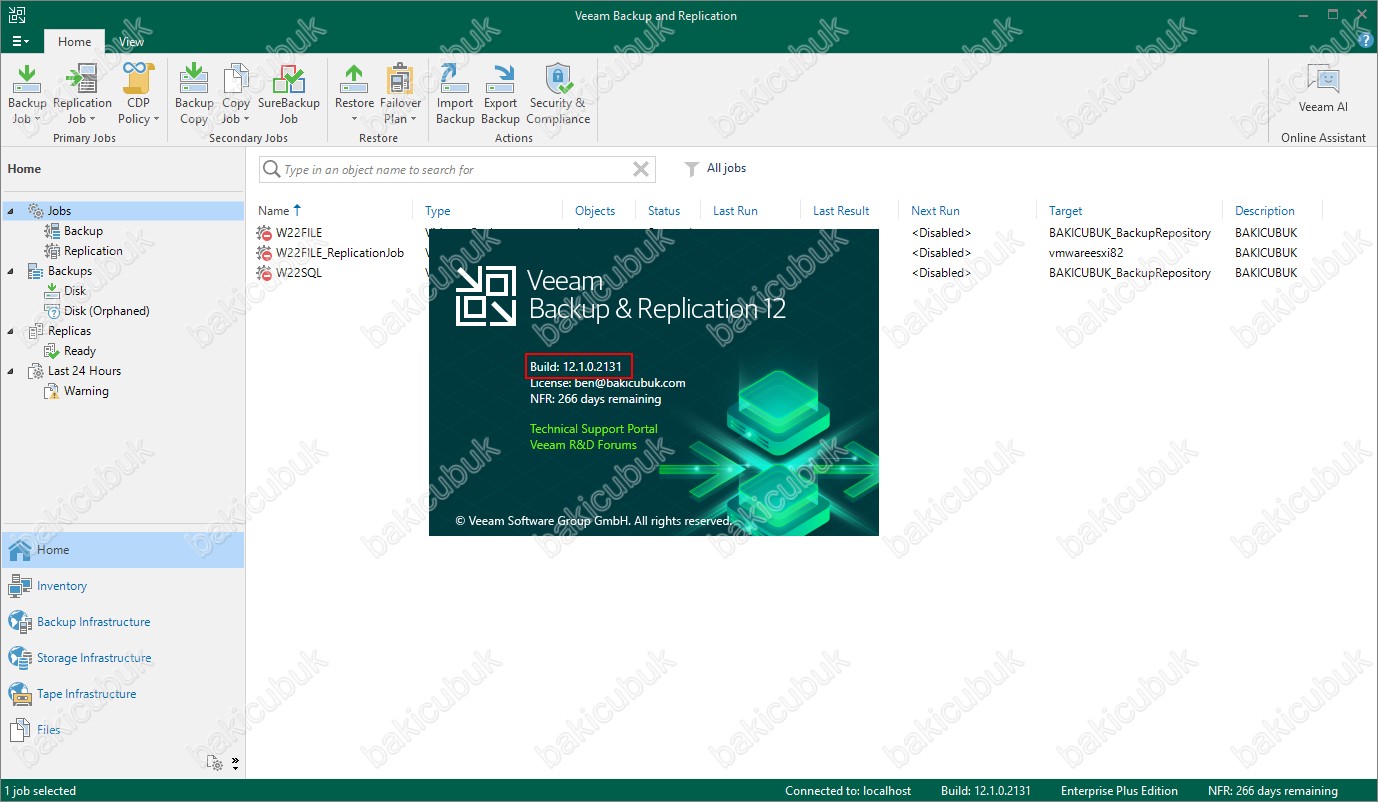Open the Help question mark icon

click(1365, 41)
